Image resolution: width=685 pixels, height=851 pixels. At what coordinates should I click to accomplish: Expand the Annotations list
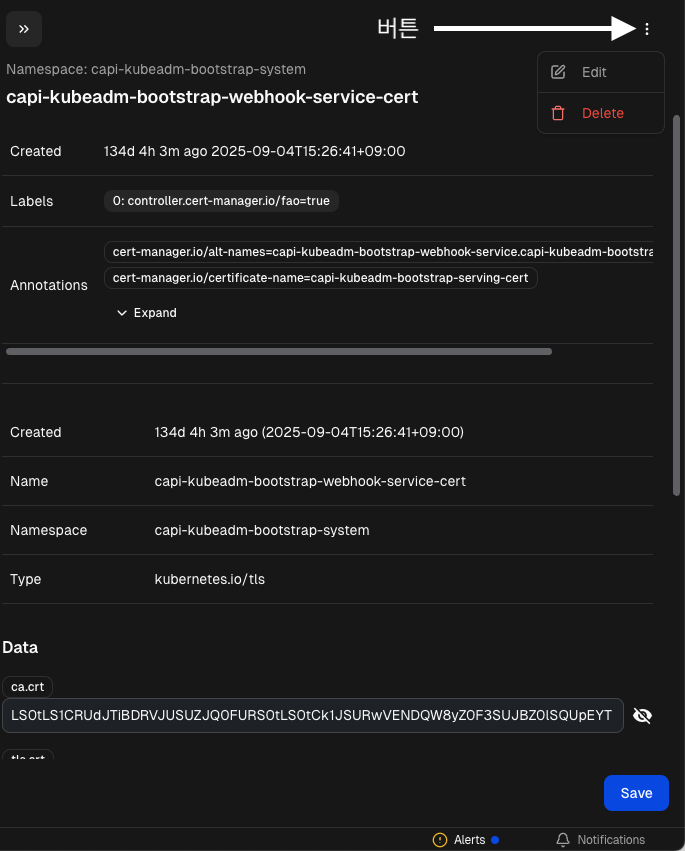click(x=146, y=313)
